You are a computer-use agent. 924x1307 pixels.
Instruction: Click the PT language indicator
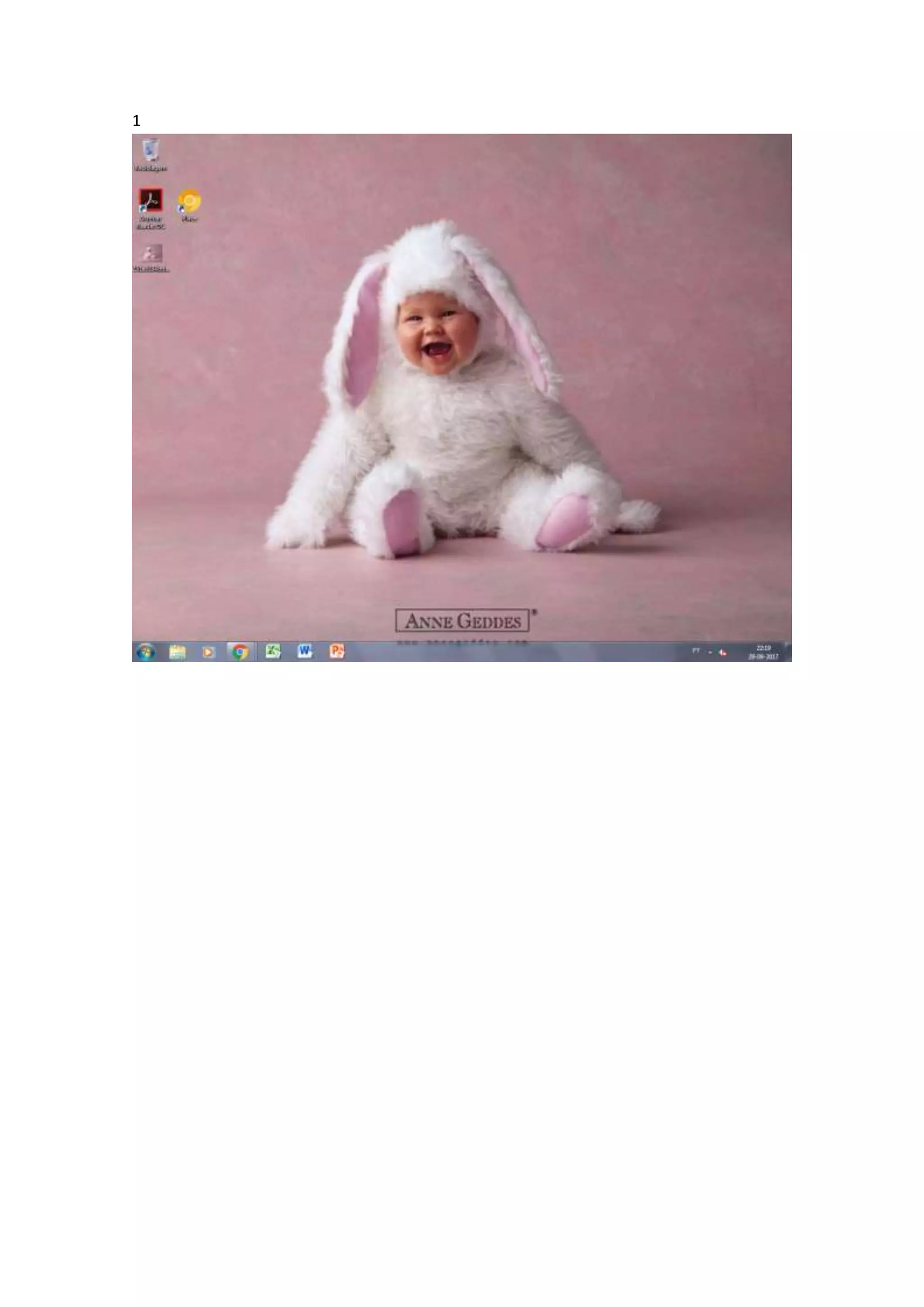(696, 651)
